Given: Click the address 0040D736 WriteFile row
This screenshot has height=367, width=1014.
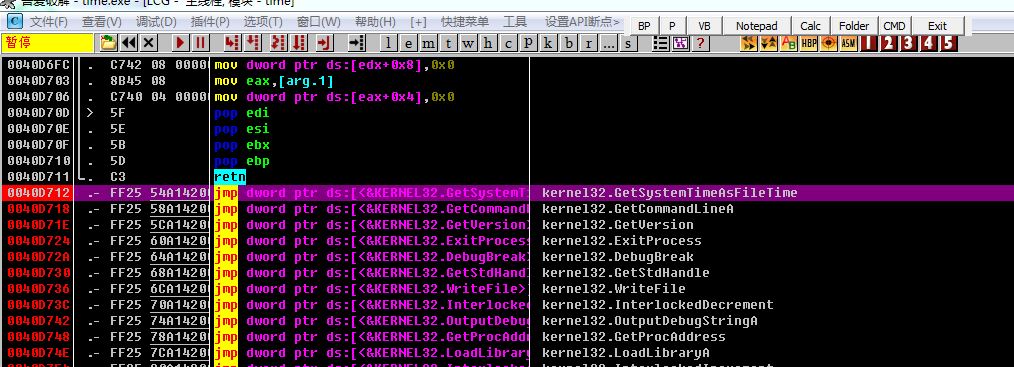Looking at the screenshot, I should [x=507, y=288].
